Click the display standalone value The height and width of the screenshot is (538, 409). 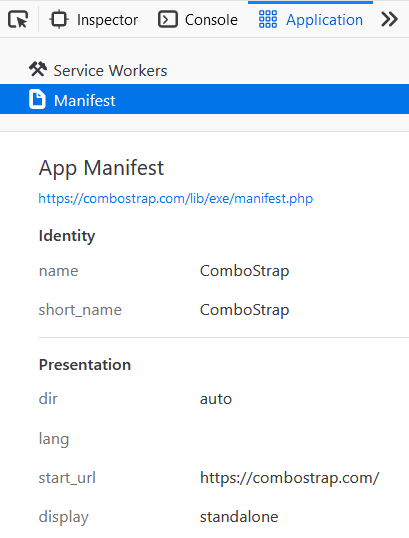[239, 517]
